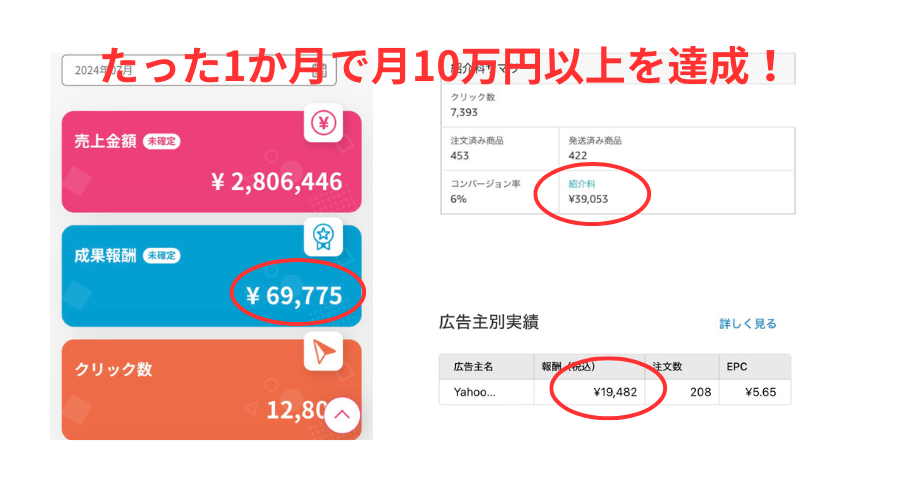Sort by the 注文数 column header
Screen dimensions: 900x500
click(667, 367)
